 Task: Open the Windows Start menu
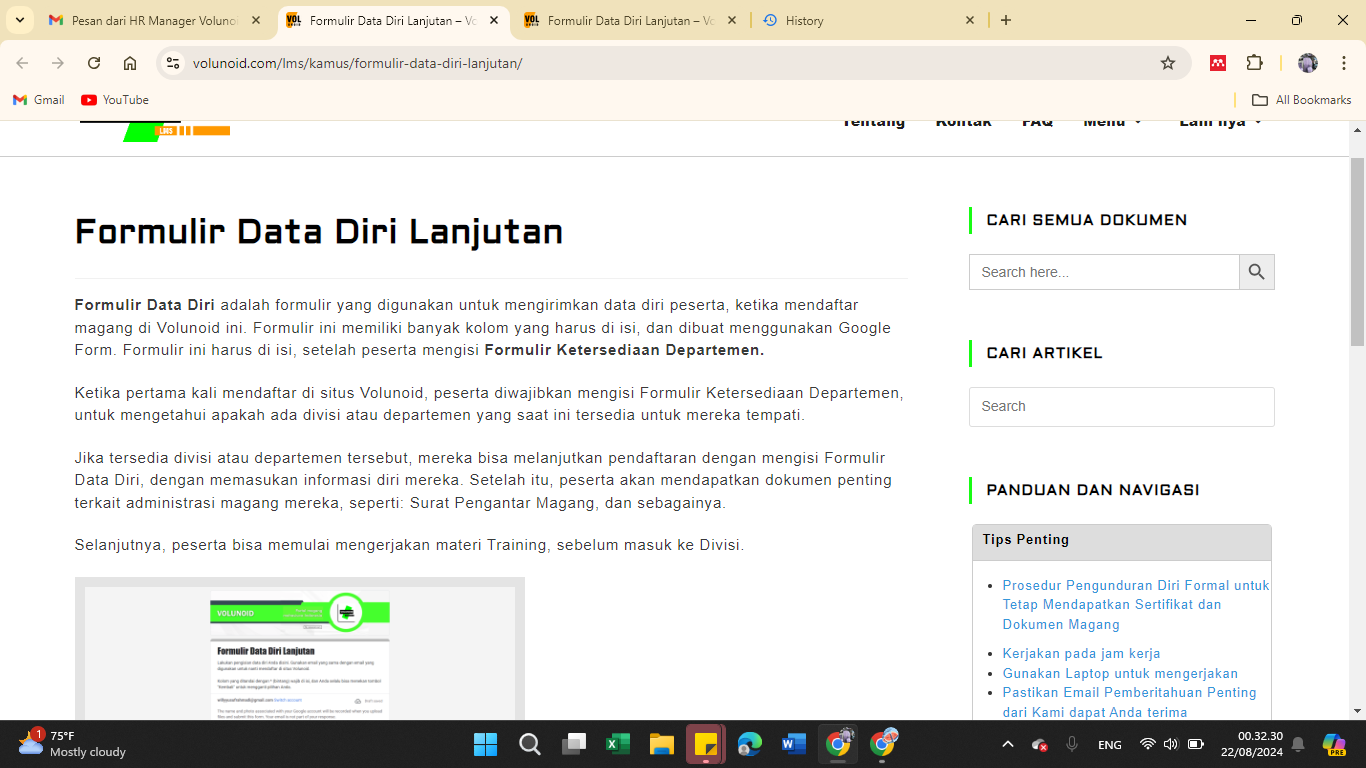(486, 744)
